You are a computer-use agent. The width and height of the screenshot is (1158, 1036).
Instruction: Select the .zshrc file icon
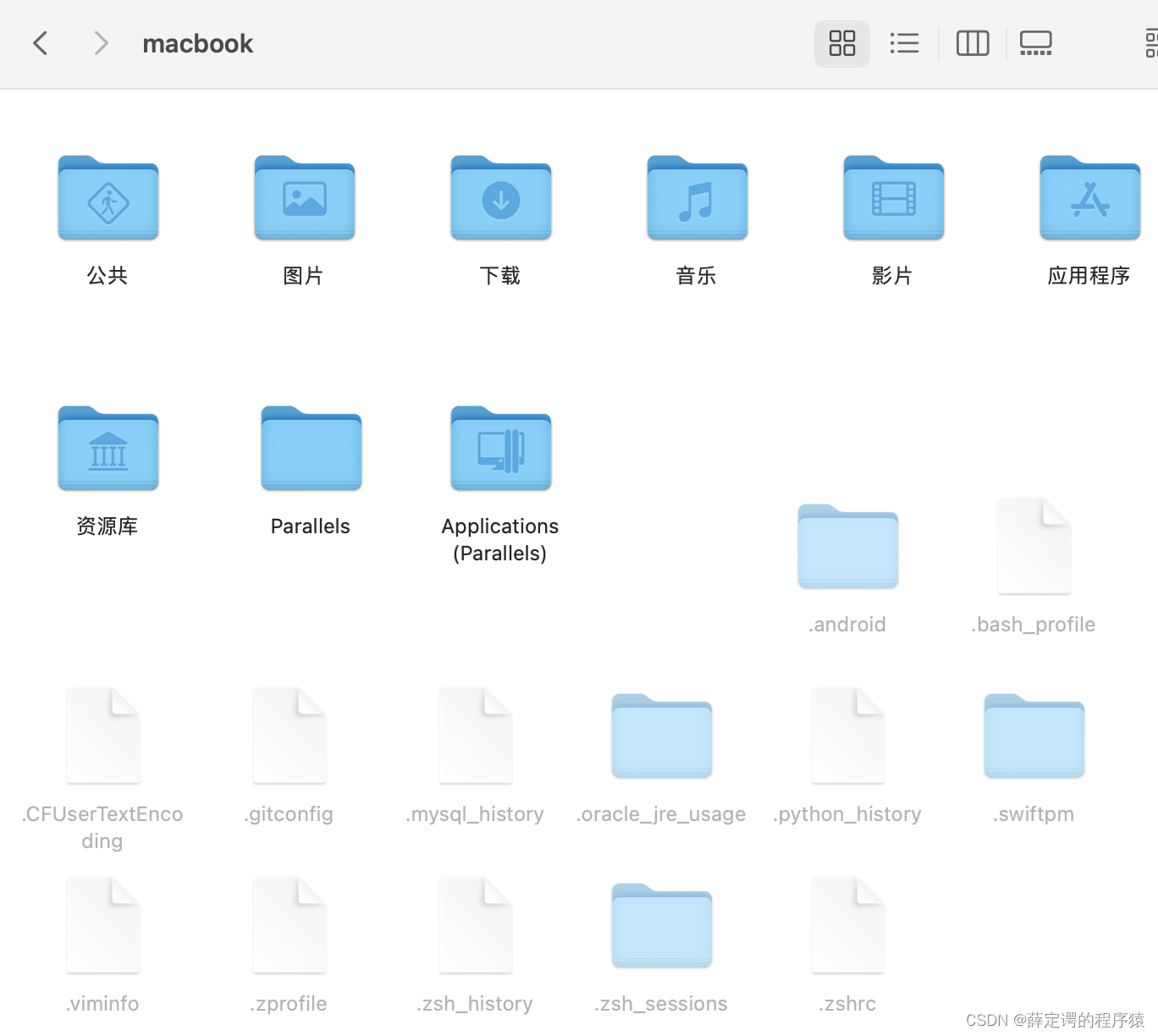pos(848,925)
